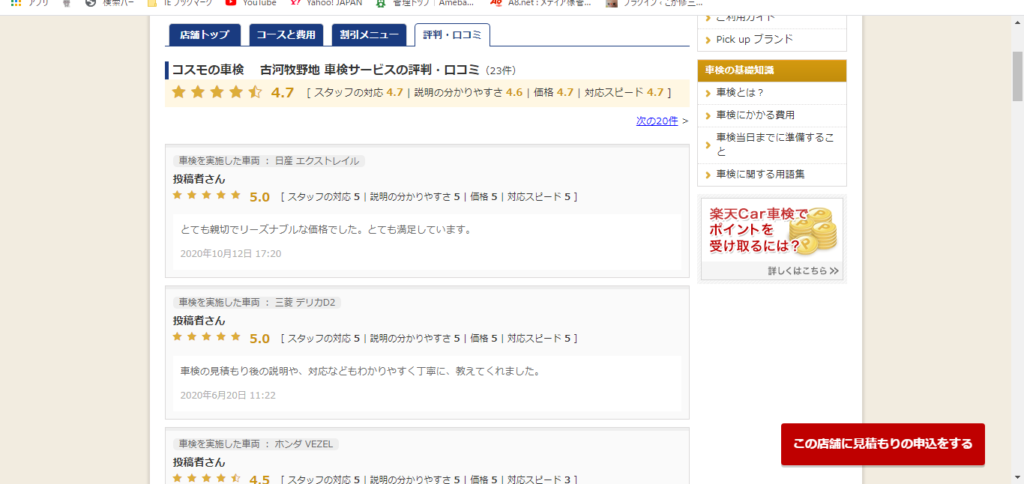Click 投稿者さん in the デリカD2 review

pos(199,321)
